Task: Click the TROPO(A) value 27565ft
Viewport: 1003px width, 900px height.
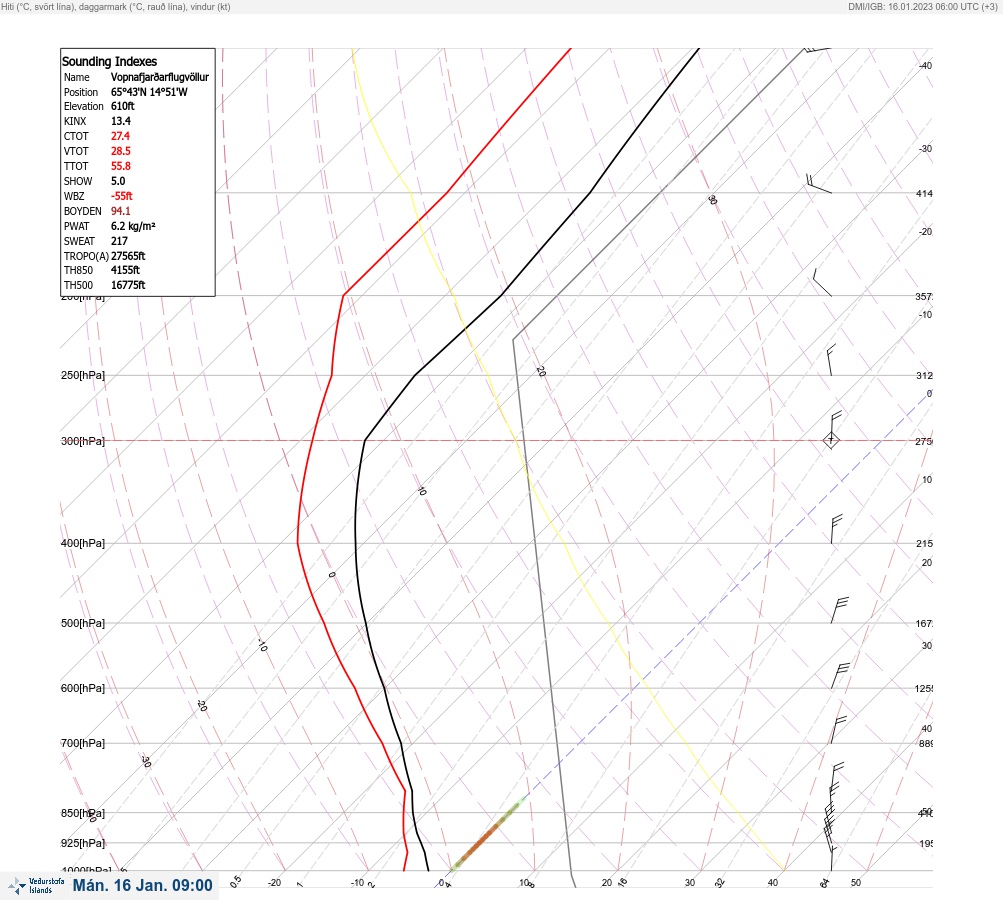Action: tap(128, 256)
